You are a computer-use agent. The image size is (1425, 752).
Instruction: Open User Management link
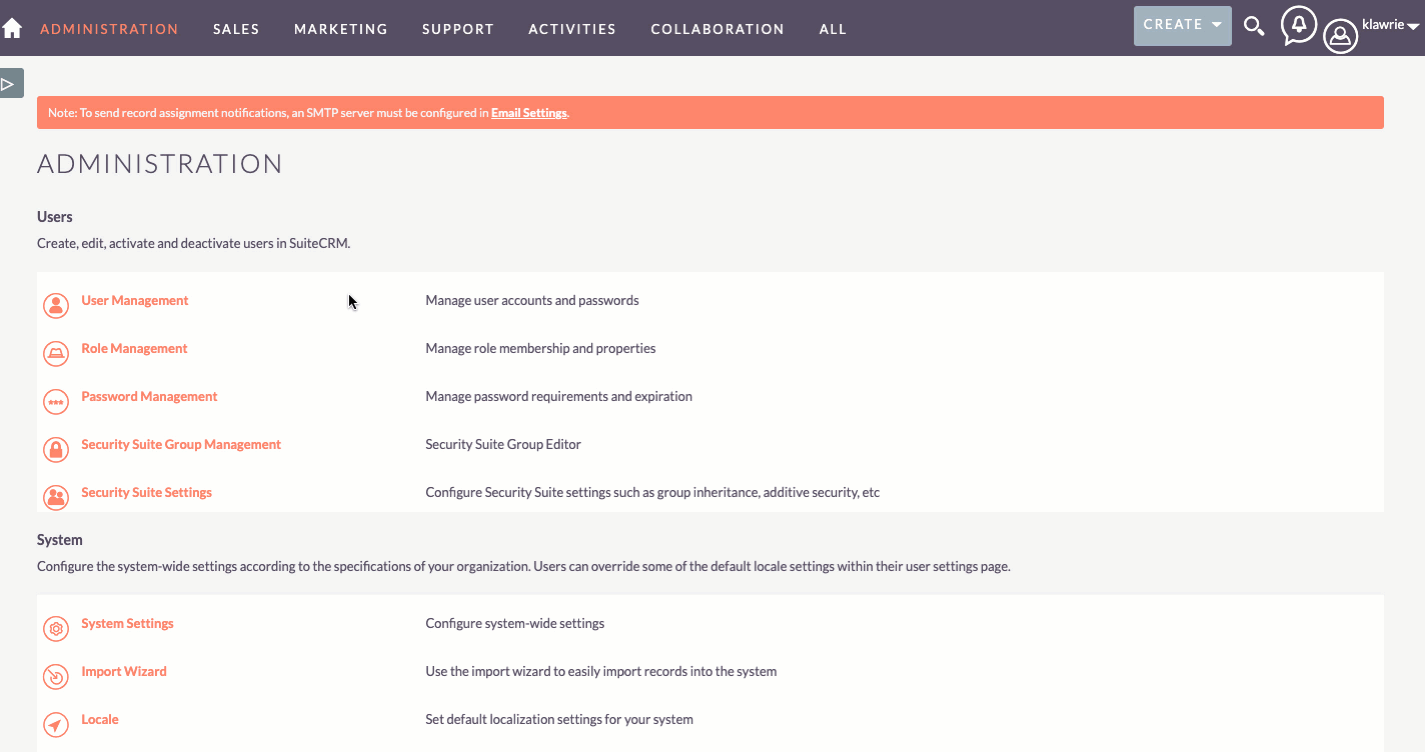click(135, 300)
